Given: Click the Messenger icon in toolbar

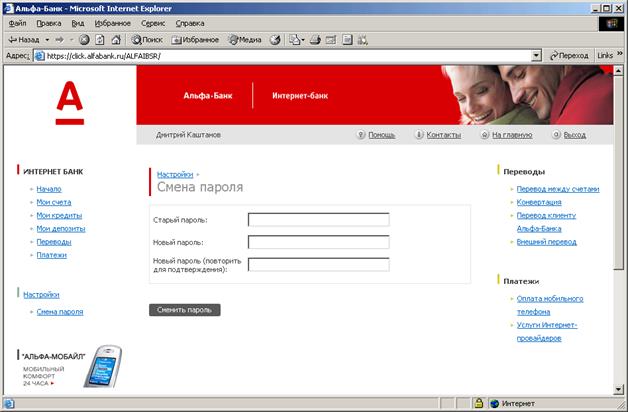Looking at the screenshot, I should point(362,40).
